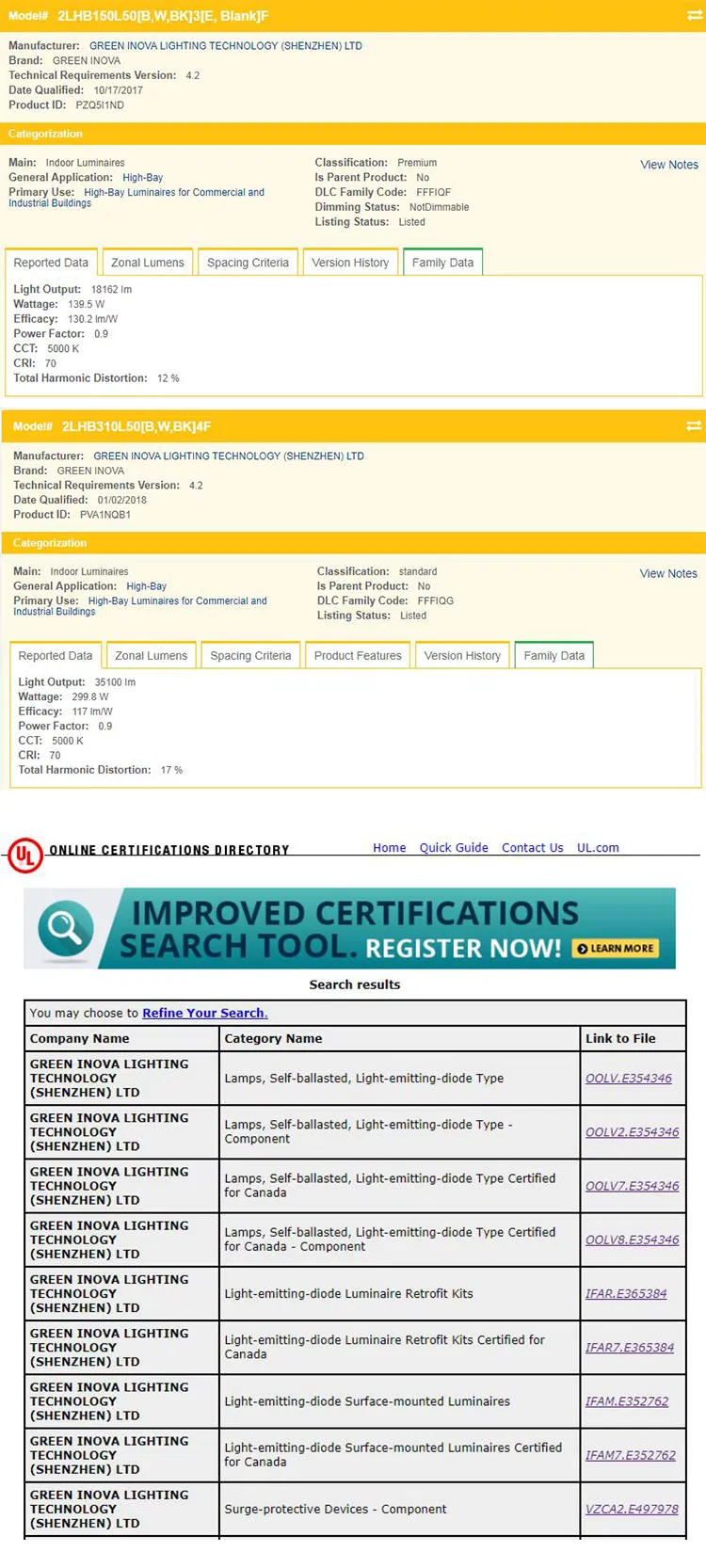
Task: Go to Quick Guide in UL navigation
Action: tap(454, 848)
